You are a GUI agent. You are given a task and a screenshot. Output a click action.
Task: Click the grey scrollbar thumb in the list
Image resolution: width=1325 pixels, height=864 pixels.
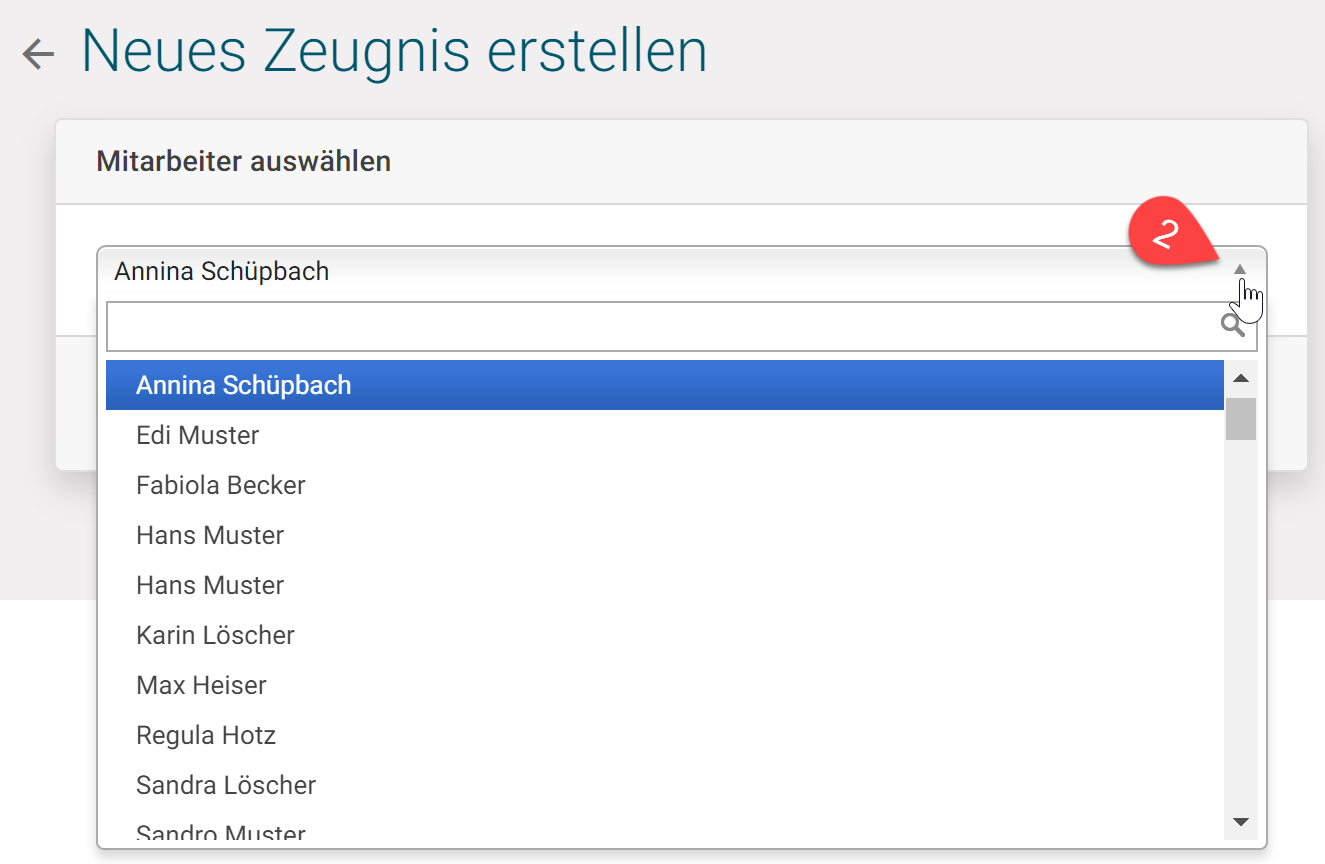pyautogui.click(x=1241, y=419)
